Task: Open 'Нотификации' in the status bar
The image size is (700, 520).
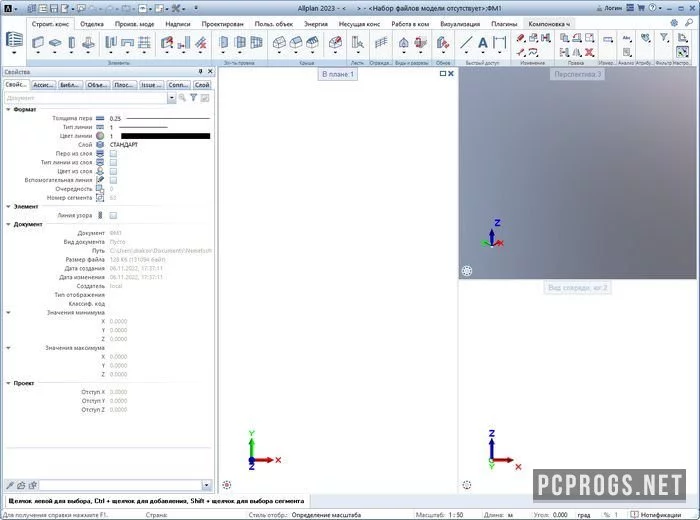Action: click(657, 515)
